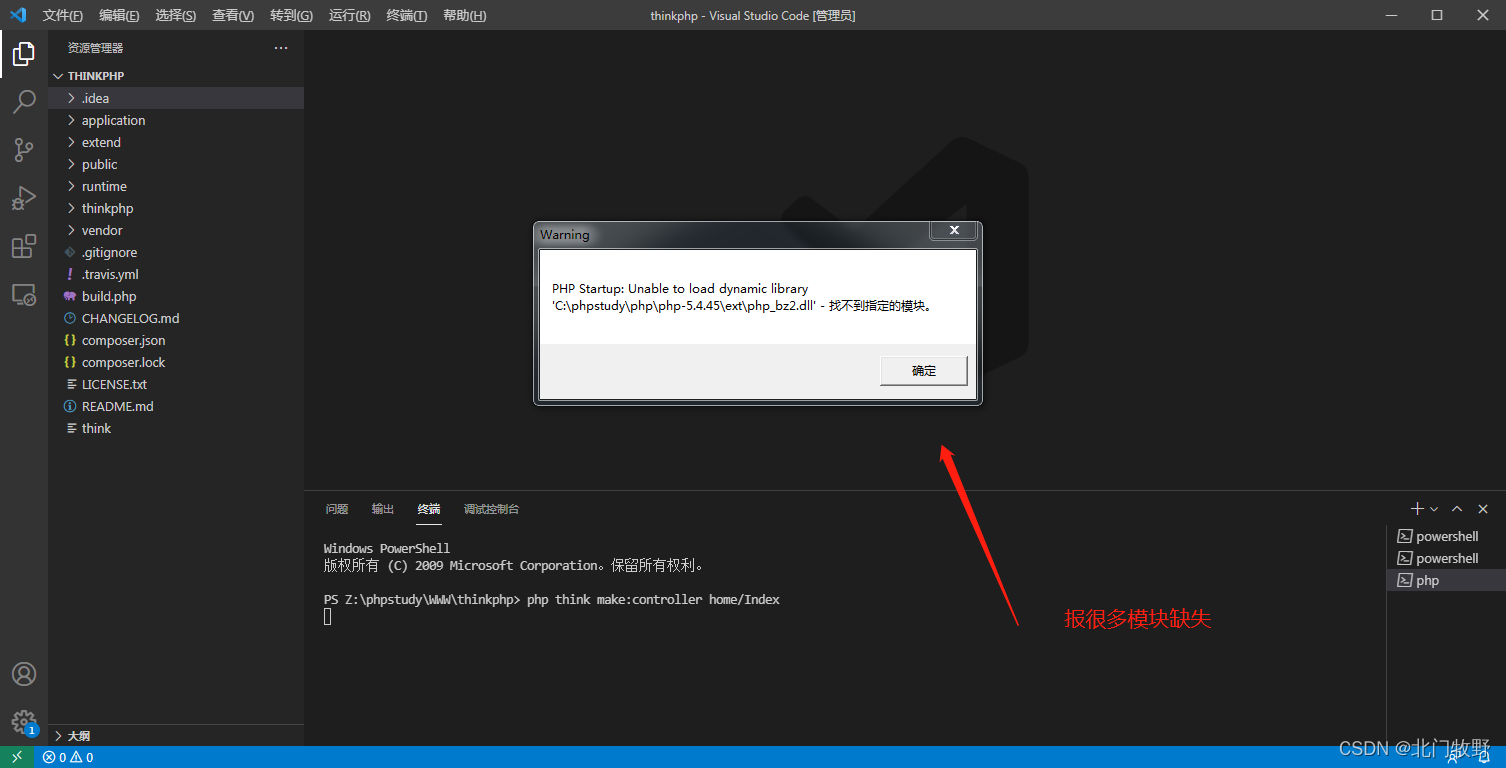The image size is (1506, 768).
Task: Open the Manage gear with notification badge
Action: [24, 722]
